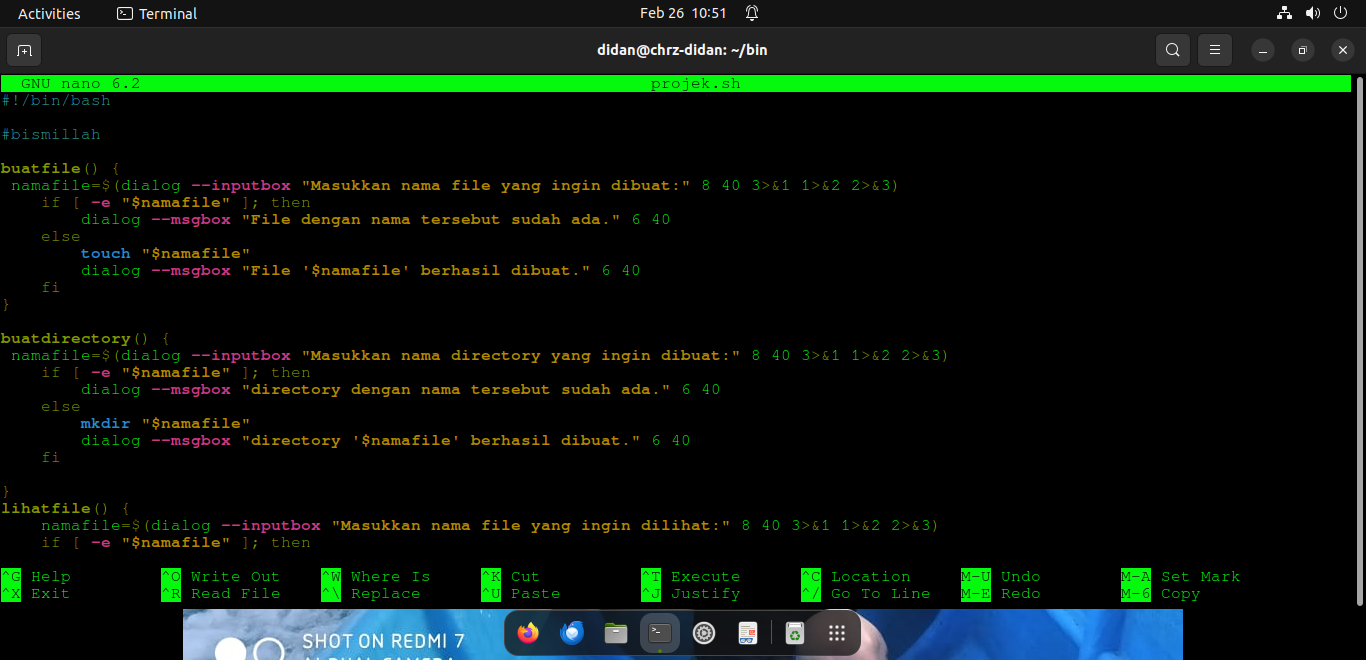This screenshot has height=660, width=1366.
Task: Click the ^W Where Is shortcut
Action: pyautogui.click(x=376, y=577)
